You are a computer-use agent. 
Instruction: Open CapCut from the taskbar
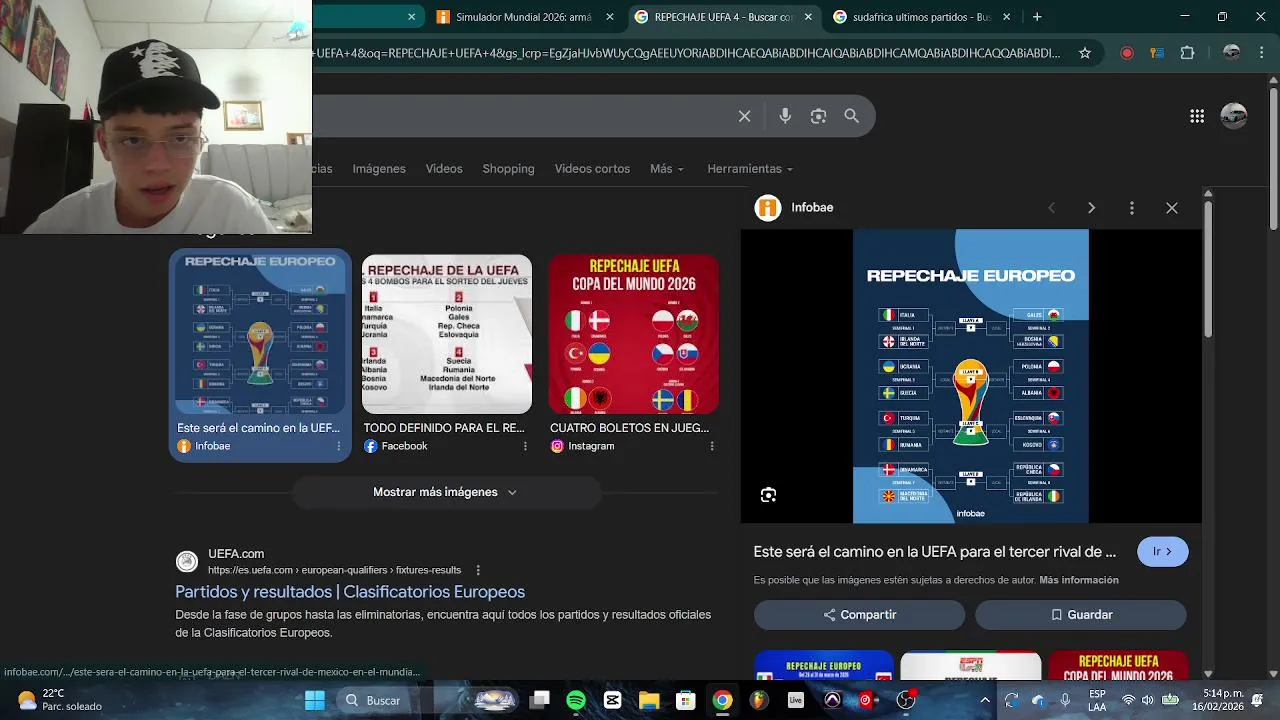(613, 700)
